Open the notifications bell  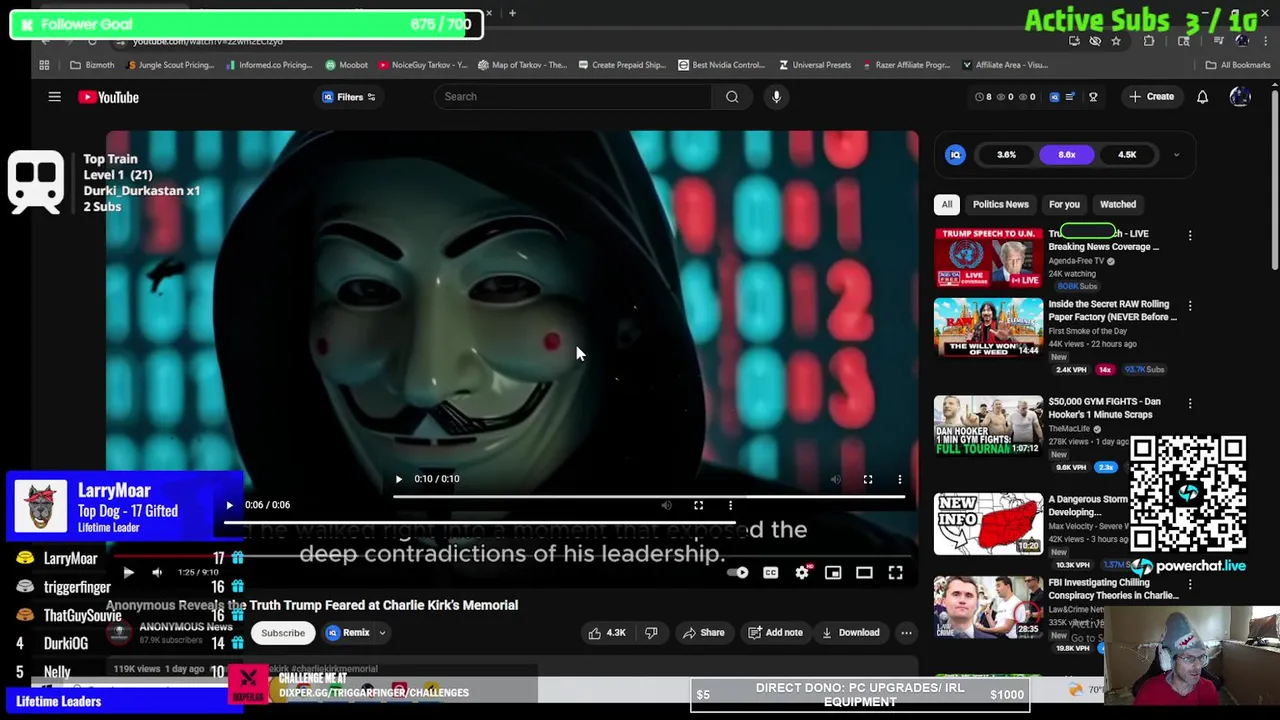pos(1202,97)
